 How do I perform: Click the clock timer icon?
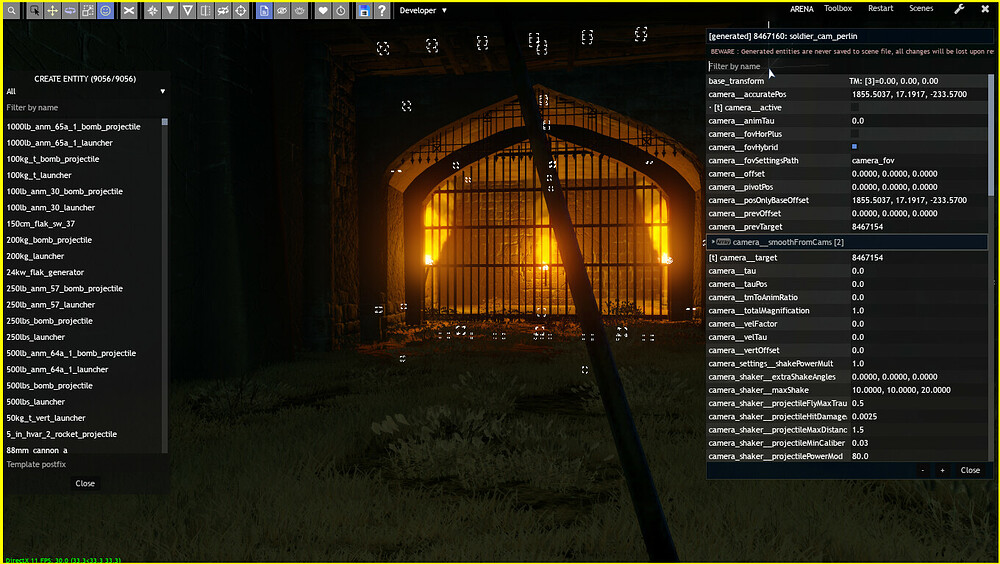click(x=341, y=10)
